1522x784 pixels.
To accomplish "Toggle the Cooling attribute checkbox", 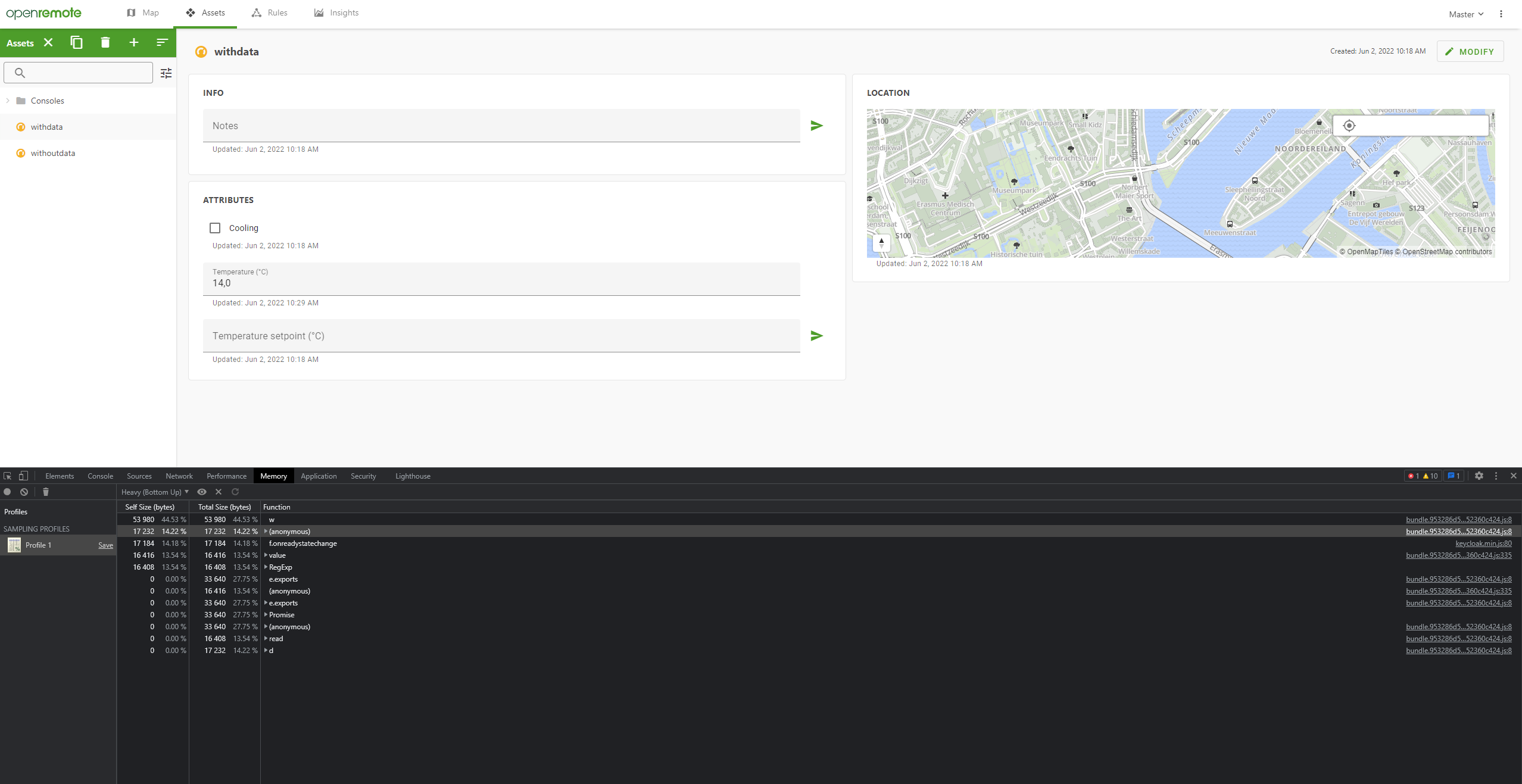I will click(x=214, y=228).
